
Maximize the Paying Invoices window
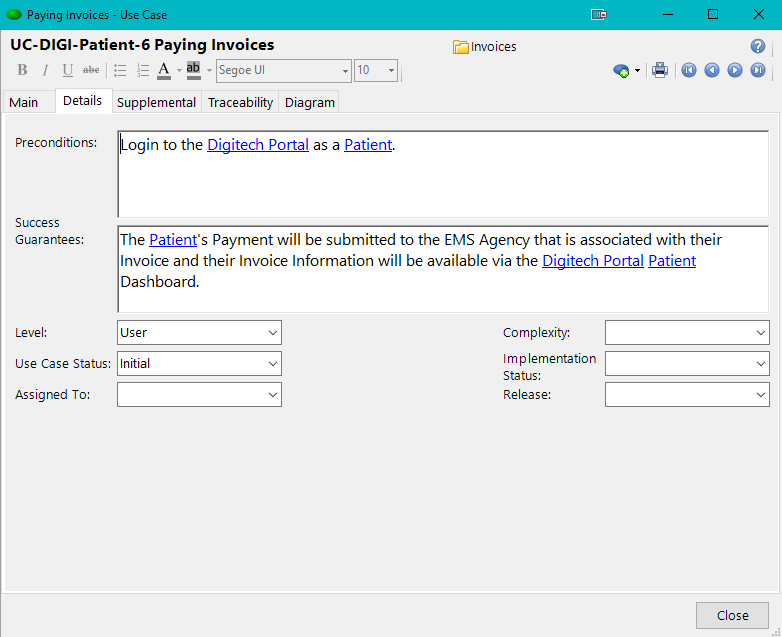[x=713, y=14]
